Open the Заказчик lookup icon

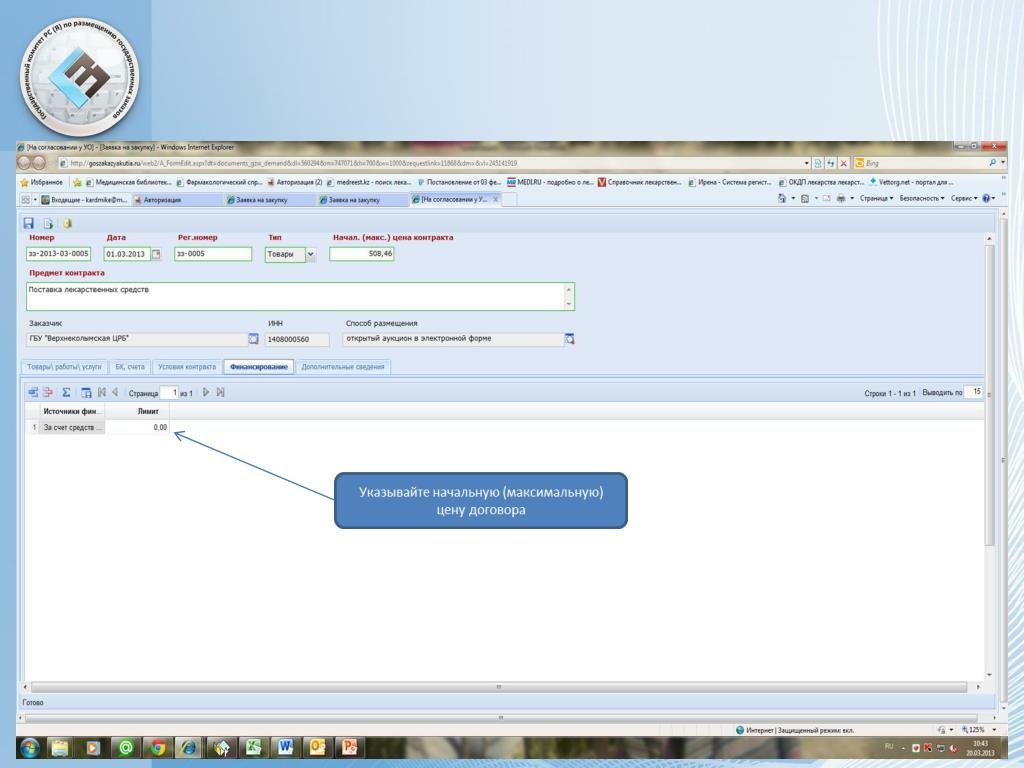253,338
